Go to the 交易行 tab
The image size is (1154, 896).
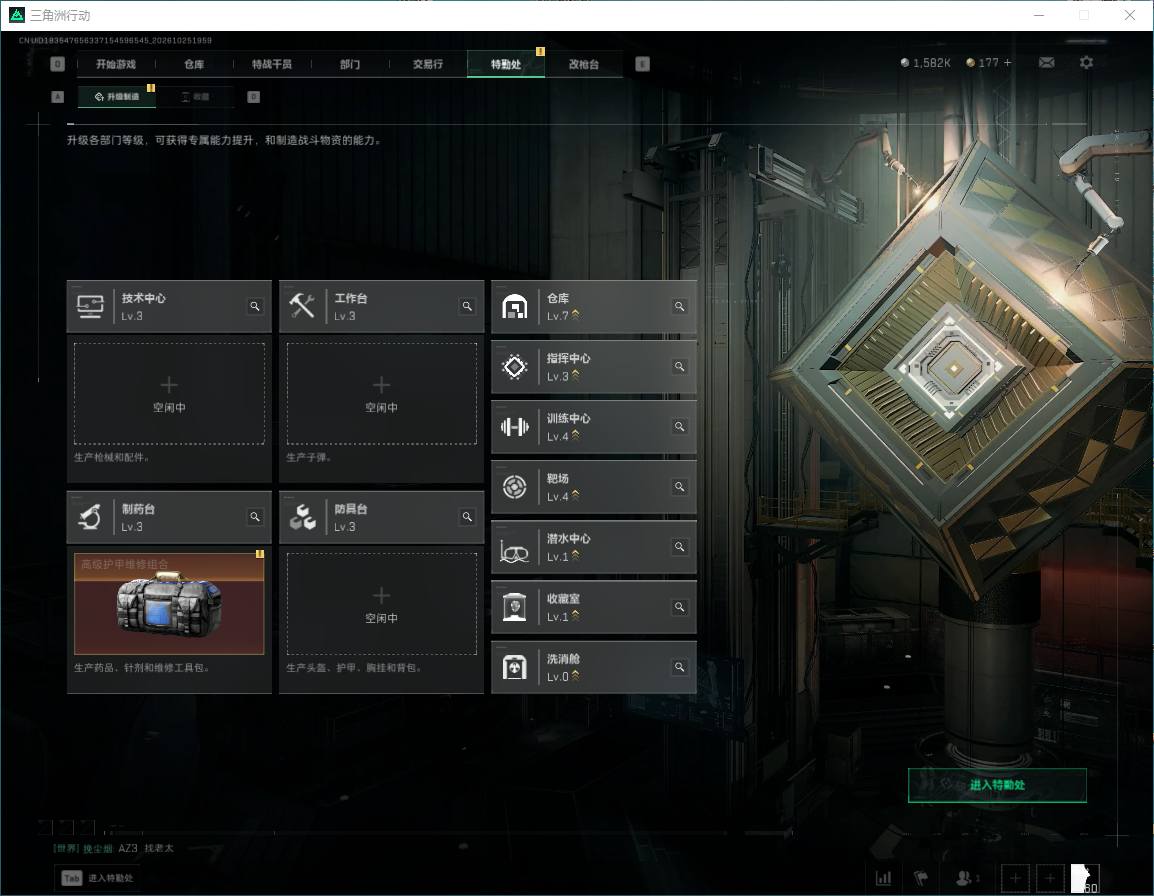point(428,64)
